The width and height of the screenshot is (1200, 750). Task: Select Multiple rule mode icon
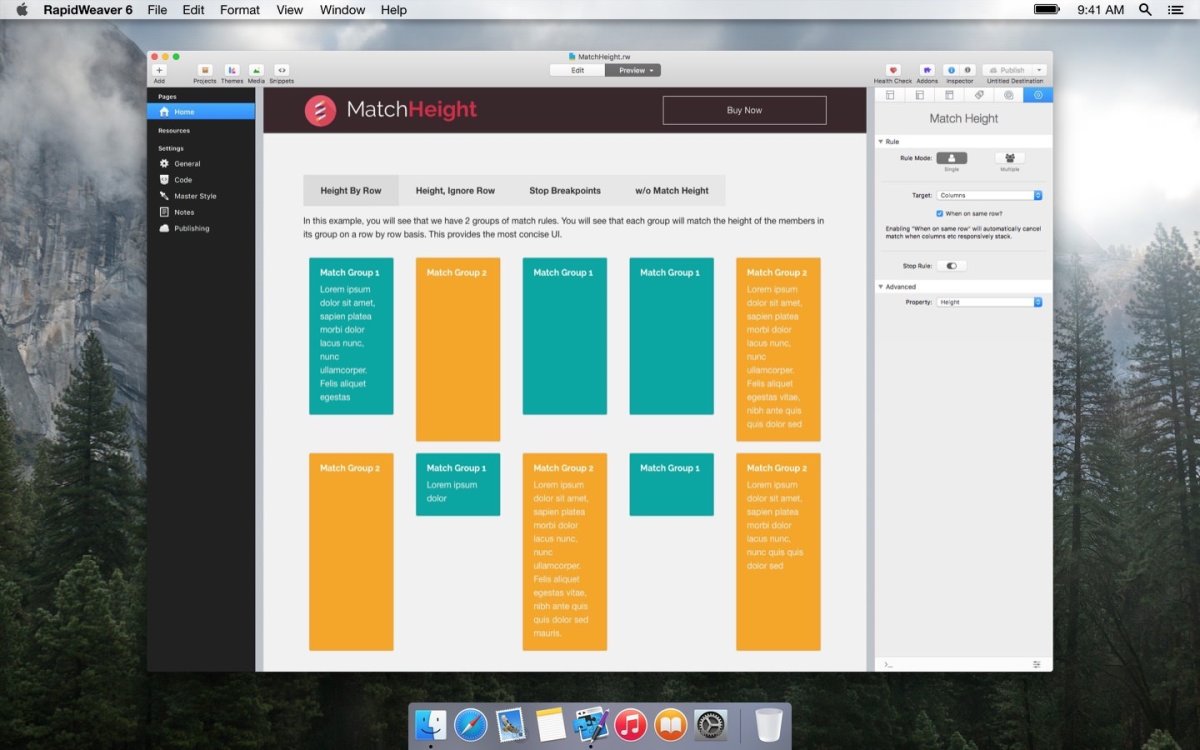click(x=1009, y=158)
